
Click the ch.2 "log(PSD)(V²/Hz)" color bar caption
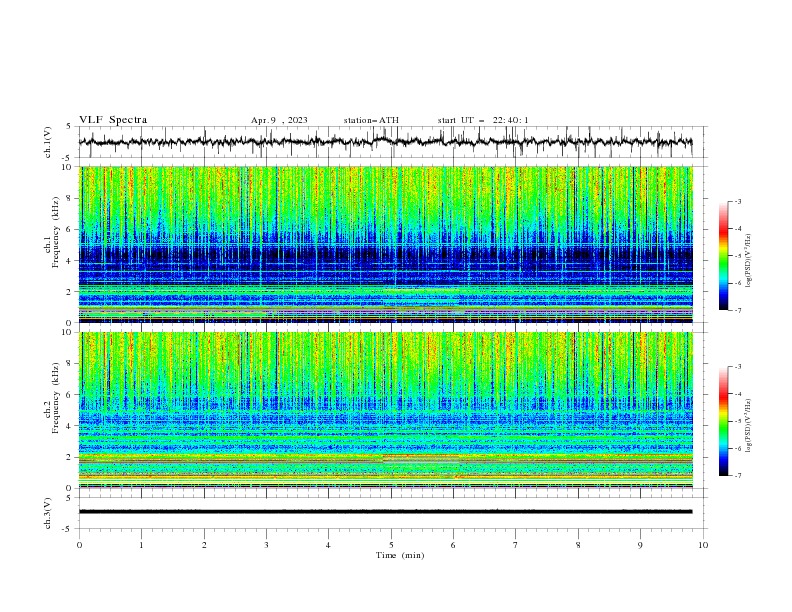(x=749, y=426)
